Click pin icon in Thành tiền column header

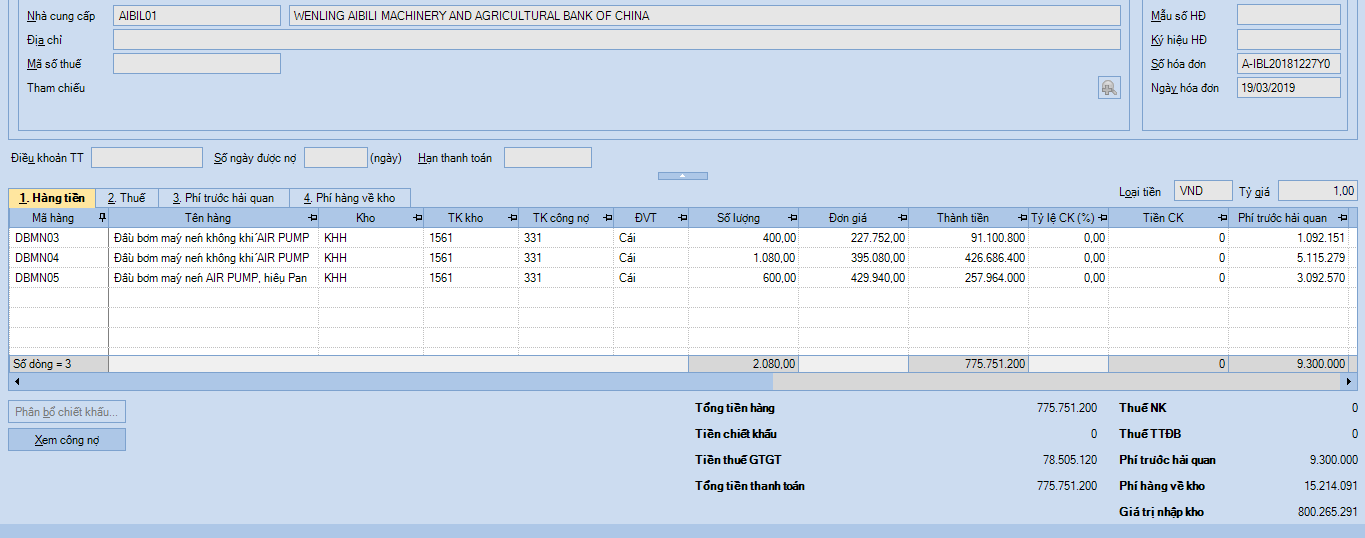pyautogui.click(x=1022, y=217)
